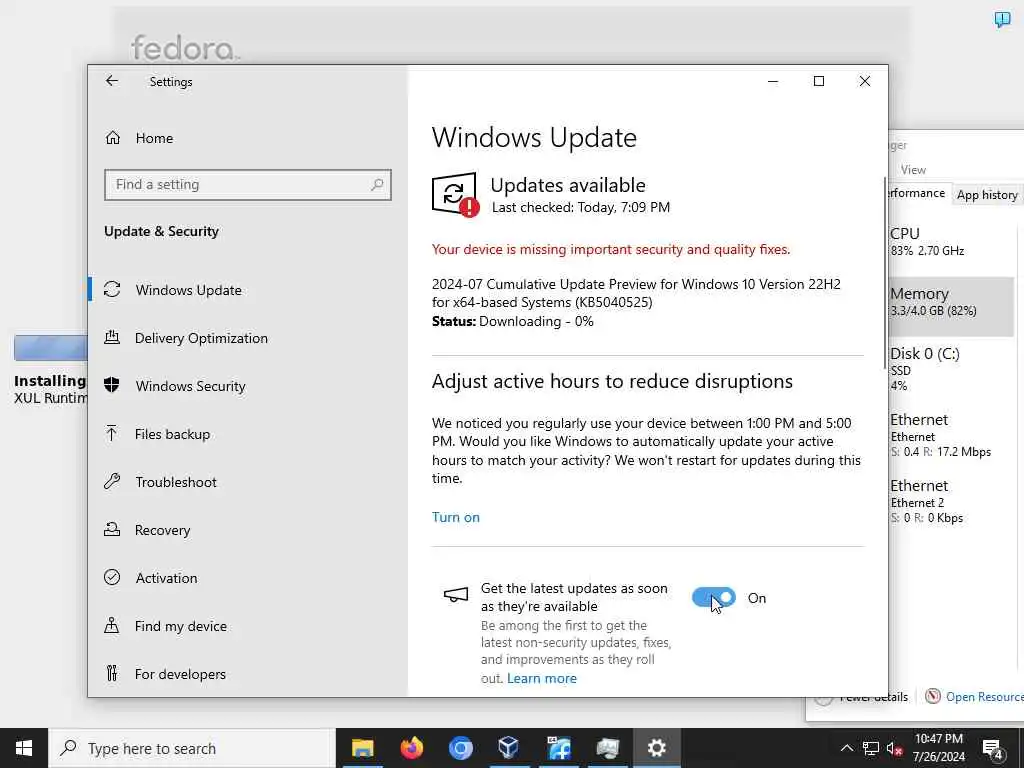This screenshot has height=768, width=1024.
Task: Switch to App history tab in Task Manager
Action: pyautogui.click(x=987, y=195)
